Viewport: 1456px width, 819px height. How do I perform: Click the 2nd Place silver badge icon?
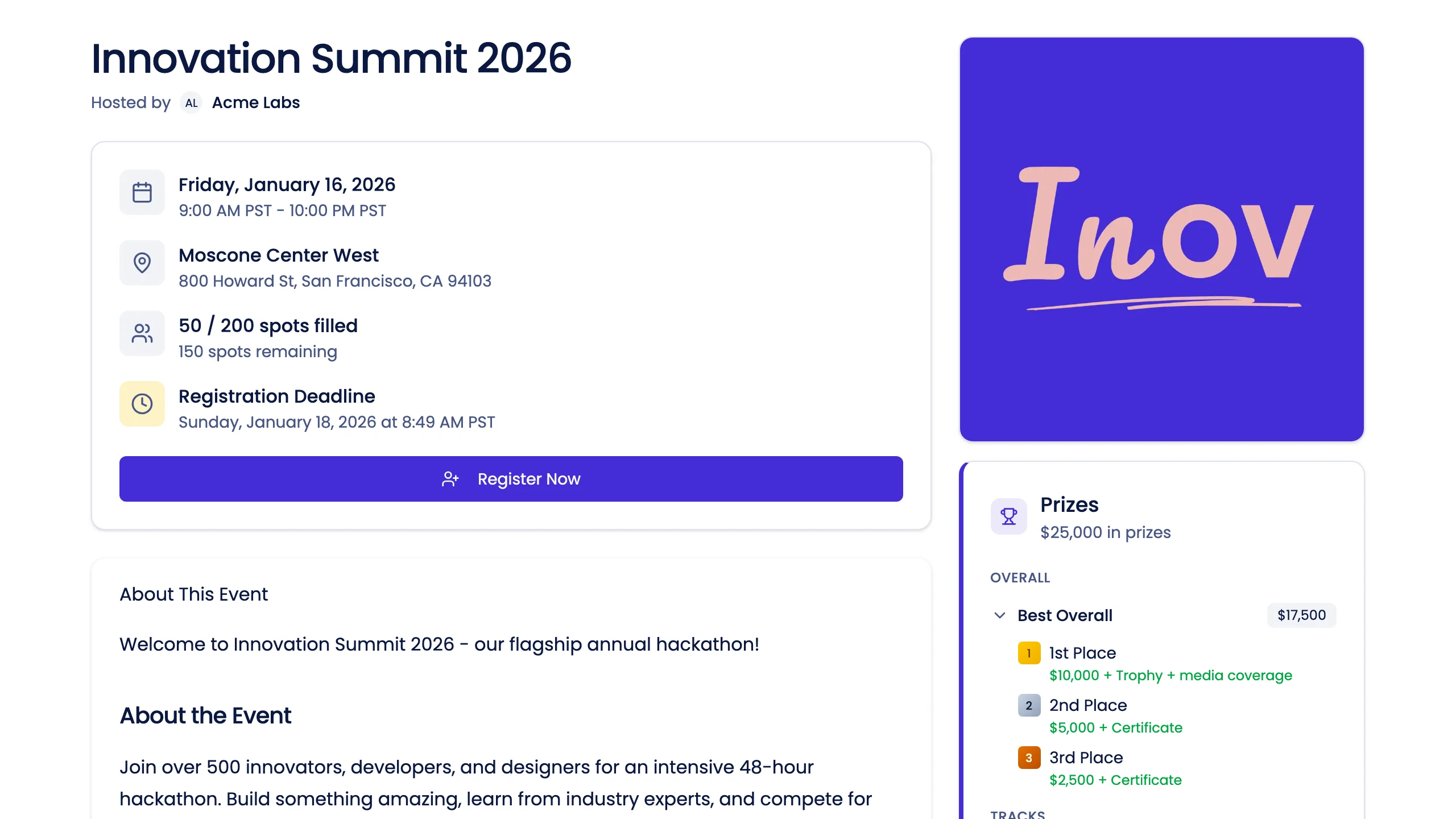click(x=1028, y=706)
